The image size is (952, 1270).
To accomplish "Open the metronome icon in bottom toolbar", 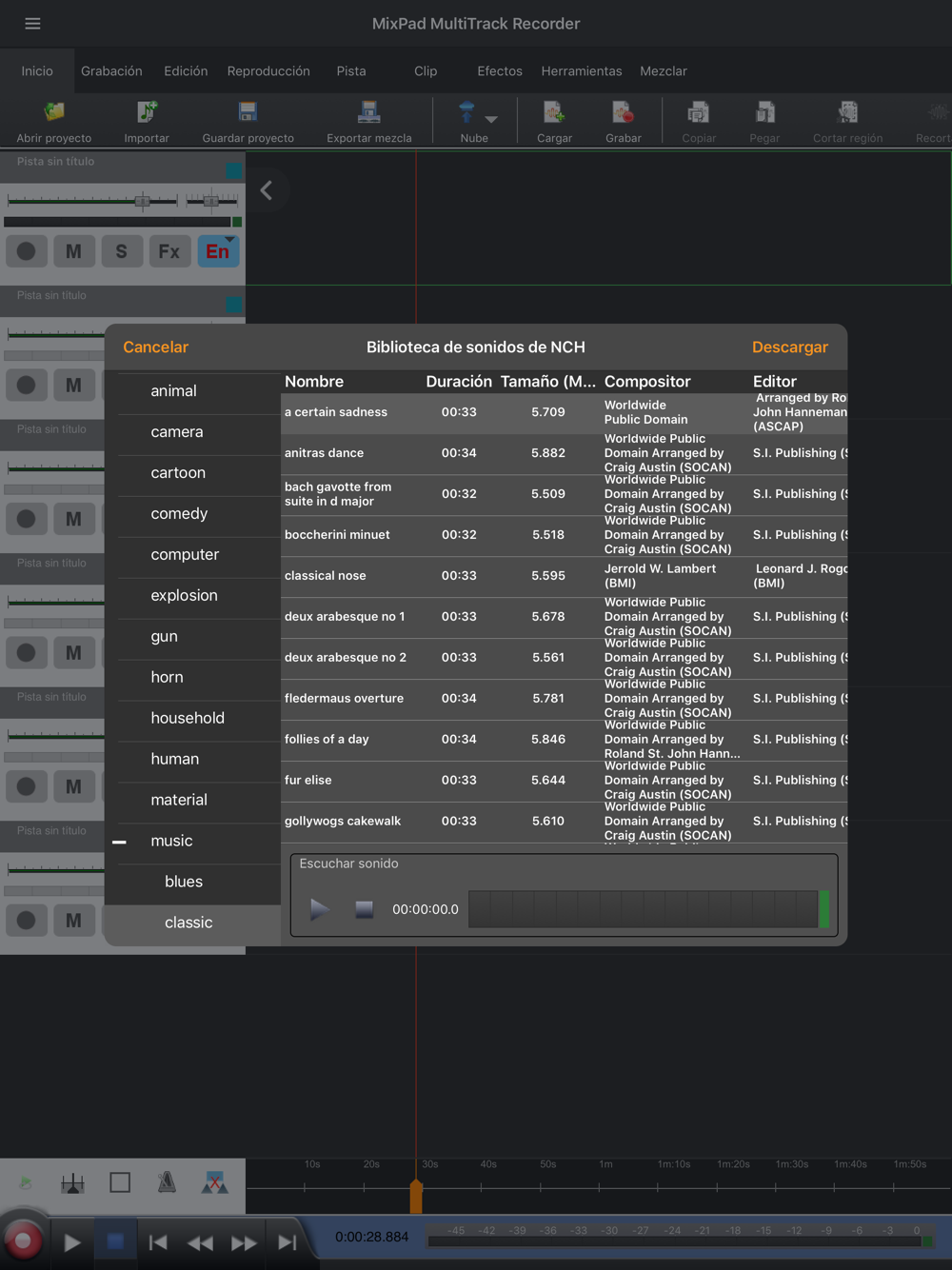I will pyautogui.click(x=167, y=1182).
